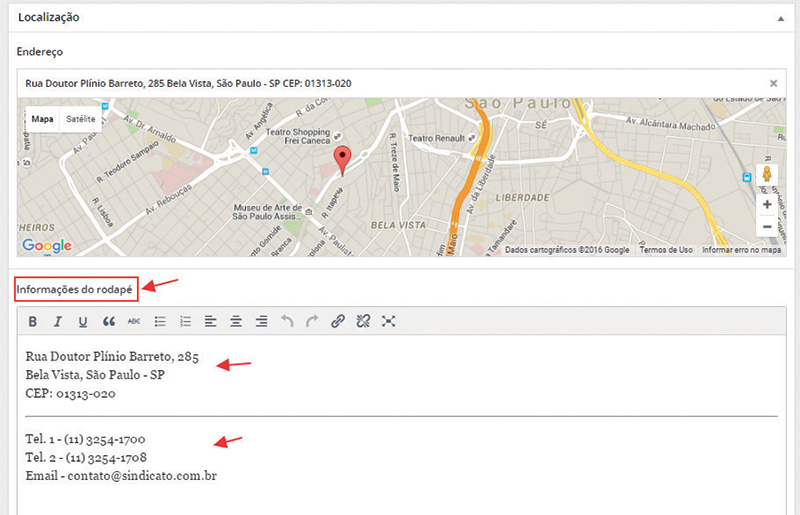Viewport: 800px width, 515px height.
Task: Clear the address field with the X
Action: tap(773, 84)
